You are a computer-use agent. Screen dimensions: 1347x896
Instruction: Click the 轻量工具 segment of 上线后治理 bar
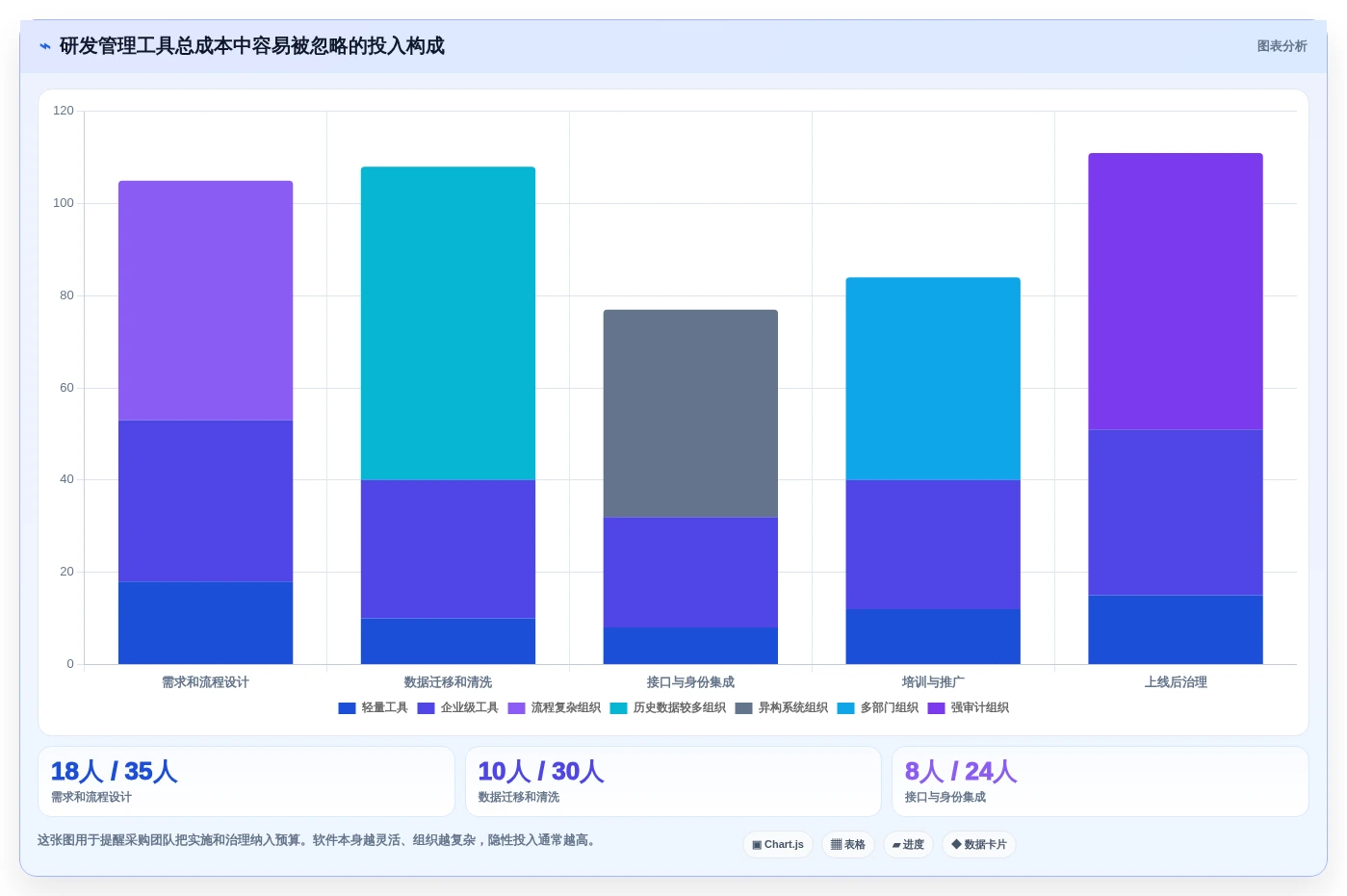coord(1176,629)
